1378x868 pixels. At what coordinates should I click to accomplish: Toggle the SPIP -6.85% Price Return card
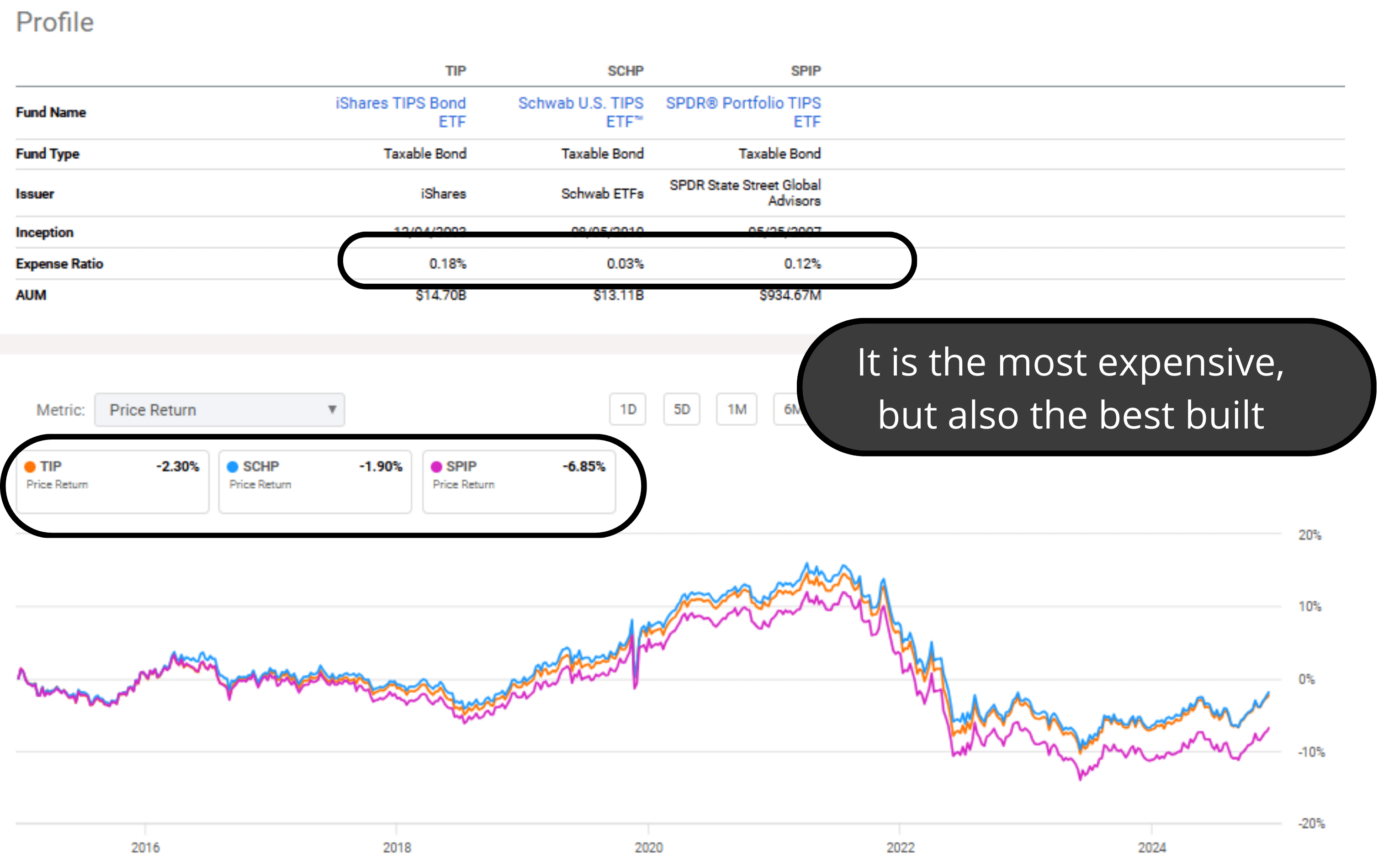[519, 481]
